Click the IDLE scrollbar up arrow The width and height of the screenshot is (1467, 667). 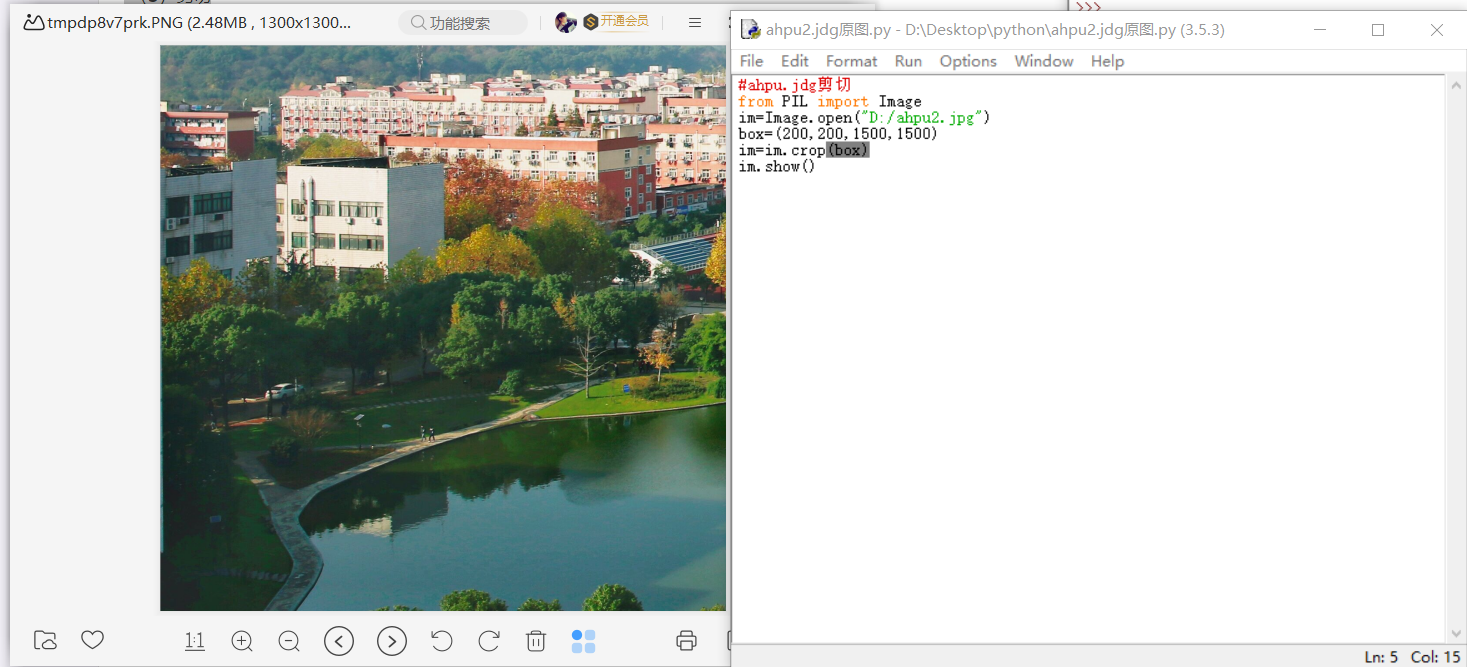click(x=1456, y=86)
